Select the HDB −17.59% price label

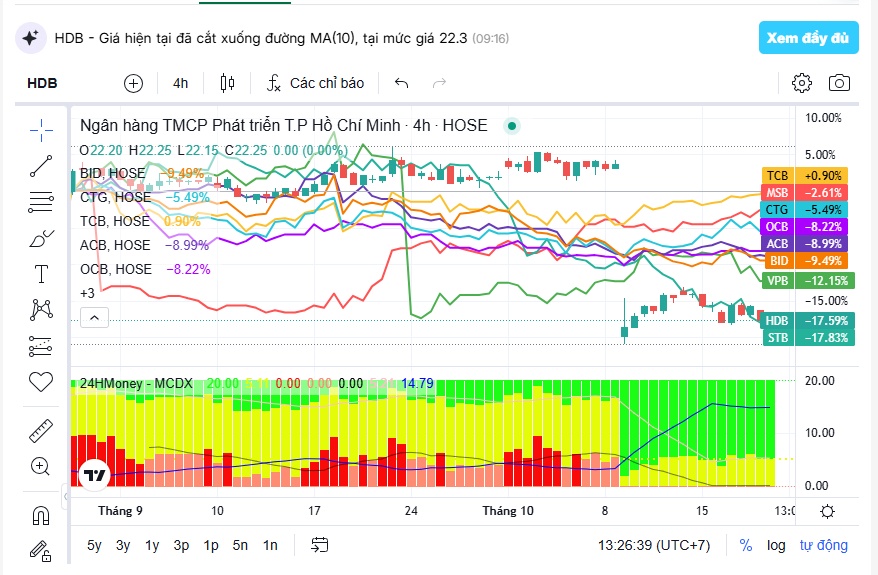808,321
